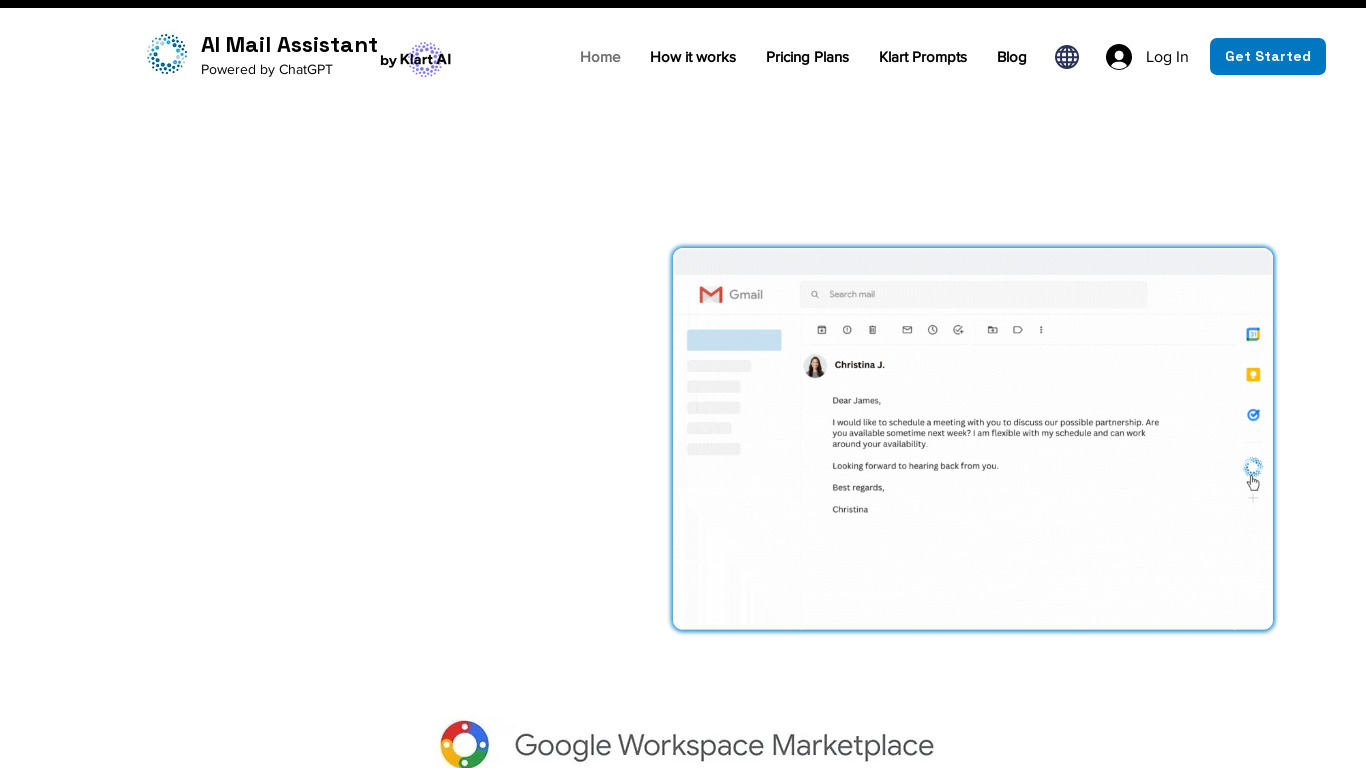This screenshot has width=1366, height=768.
Task: Click the Looking forward to hearing back line
Action: (915, 466)
